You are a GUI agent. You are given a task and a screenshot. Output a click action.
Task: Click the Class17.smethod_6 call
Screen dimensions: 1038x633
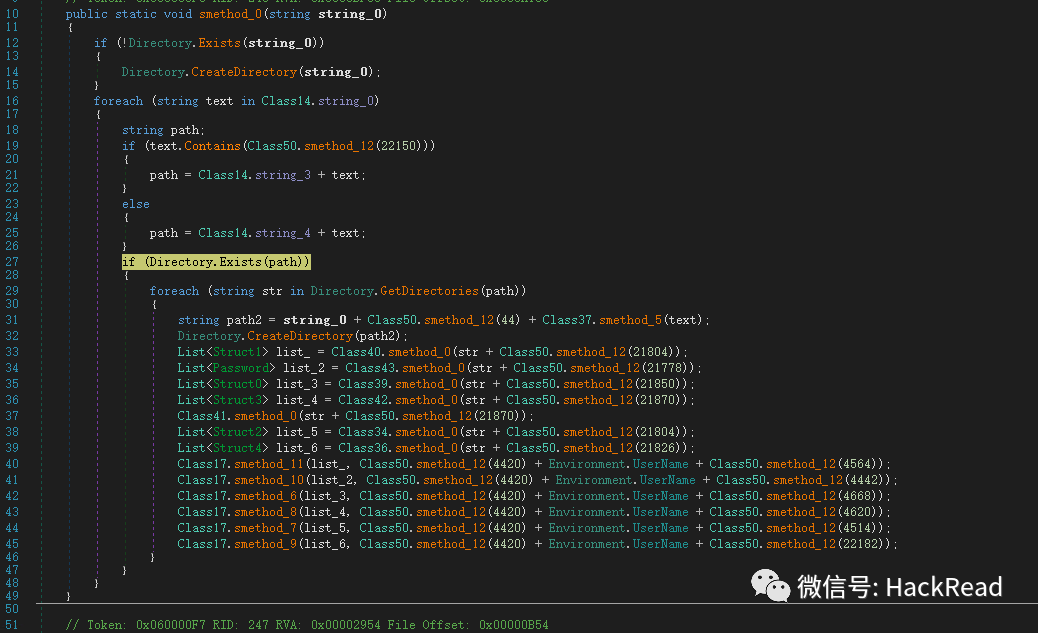[x=237, y=497]
